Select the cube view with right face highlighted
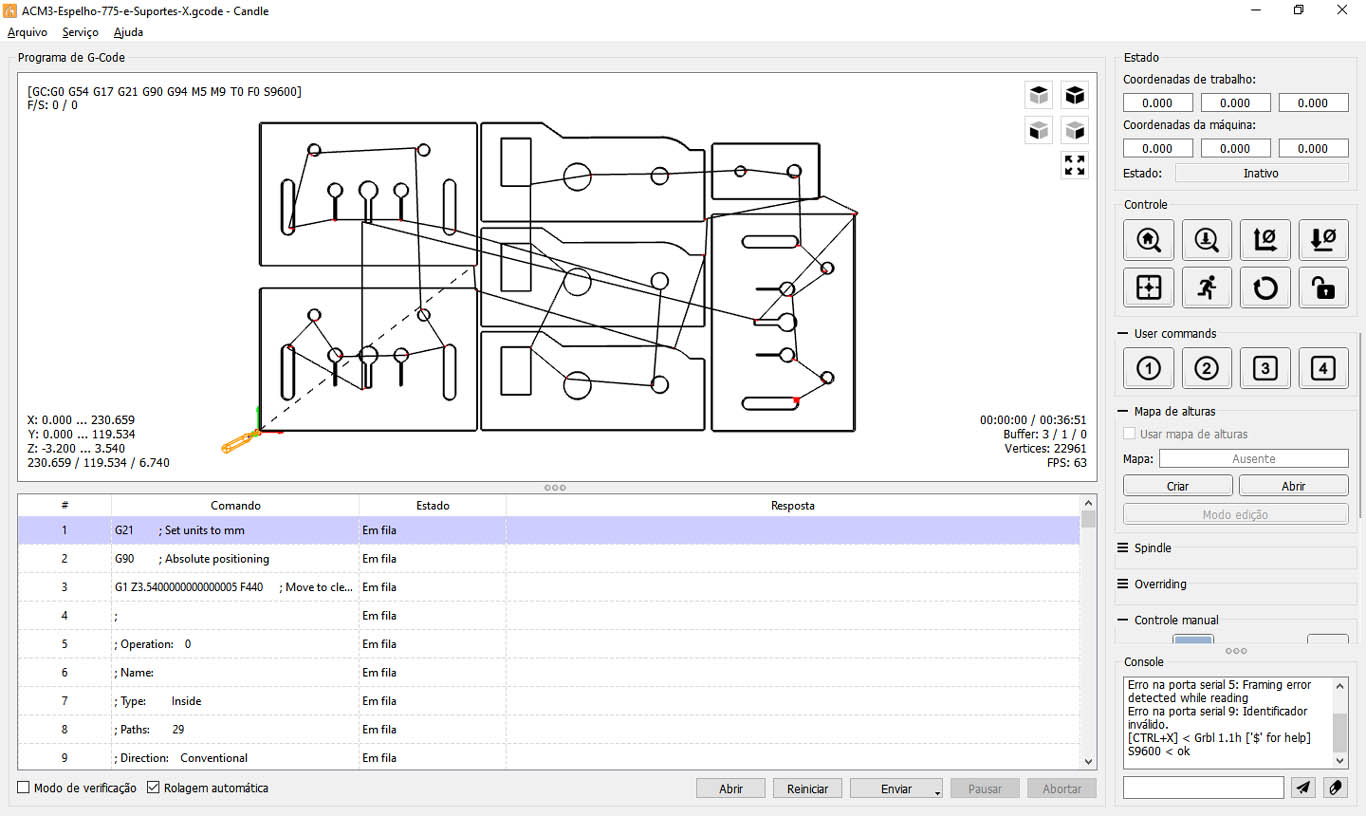 pyautogui.click(x=1075, y=130)
